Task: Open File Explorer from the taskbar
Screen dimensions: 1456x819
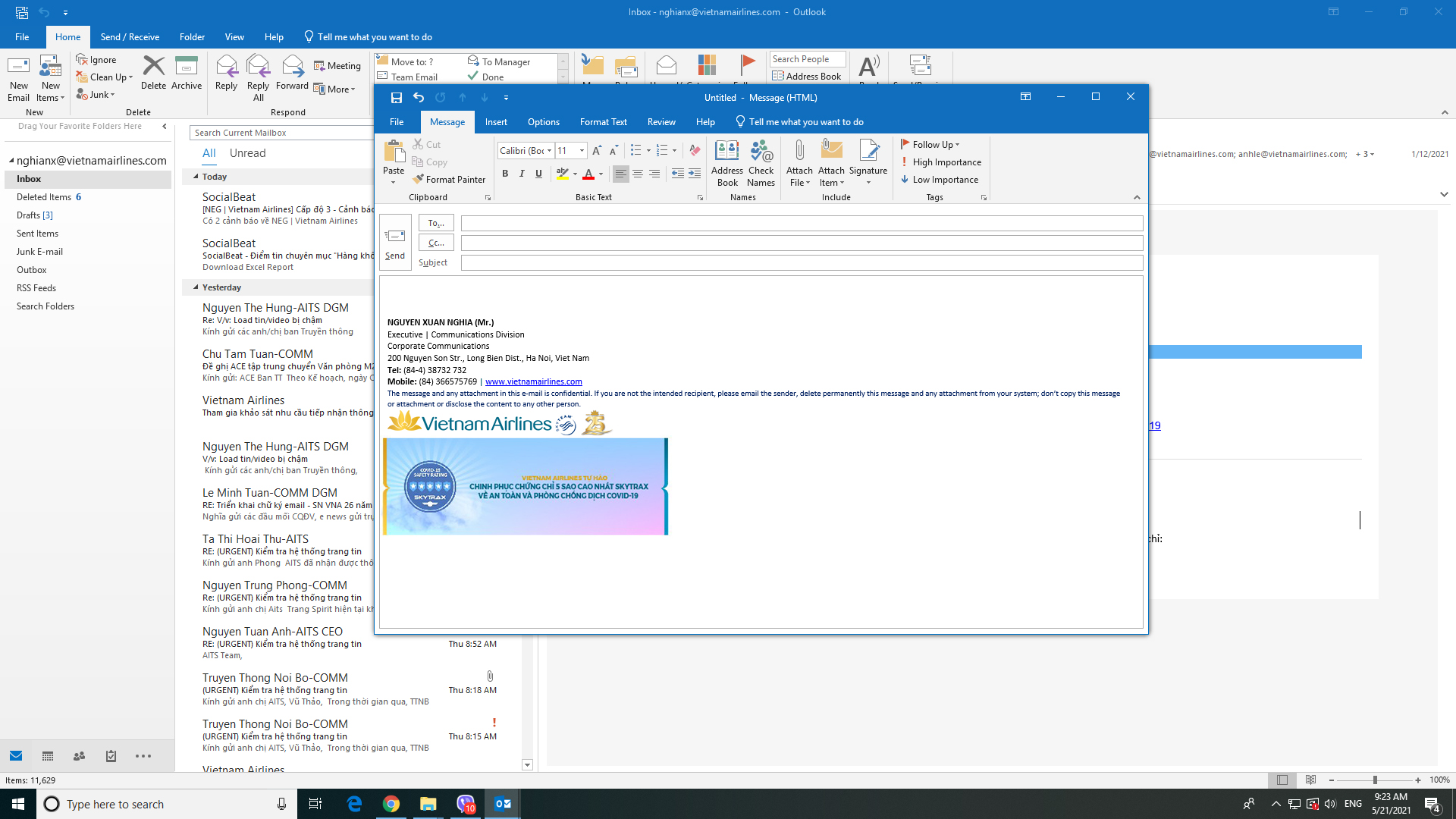Action: [x=428, y=804]
